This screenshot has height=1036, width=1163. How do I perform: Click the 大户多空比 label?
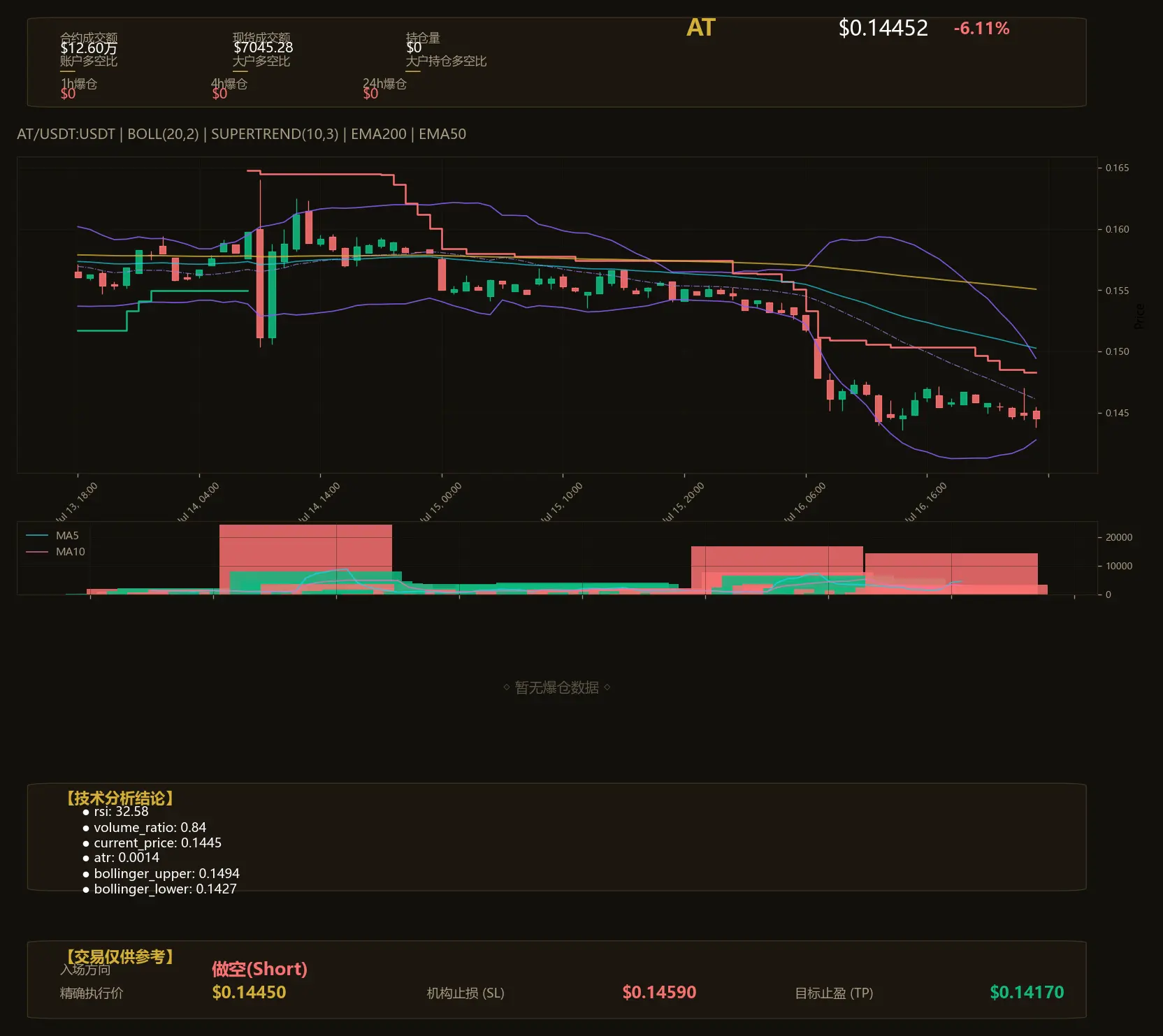(261, 61)
